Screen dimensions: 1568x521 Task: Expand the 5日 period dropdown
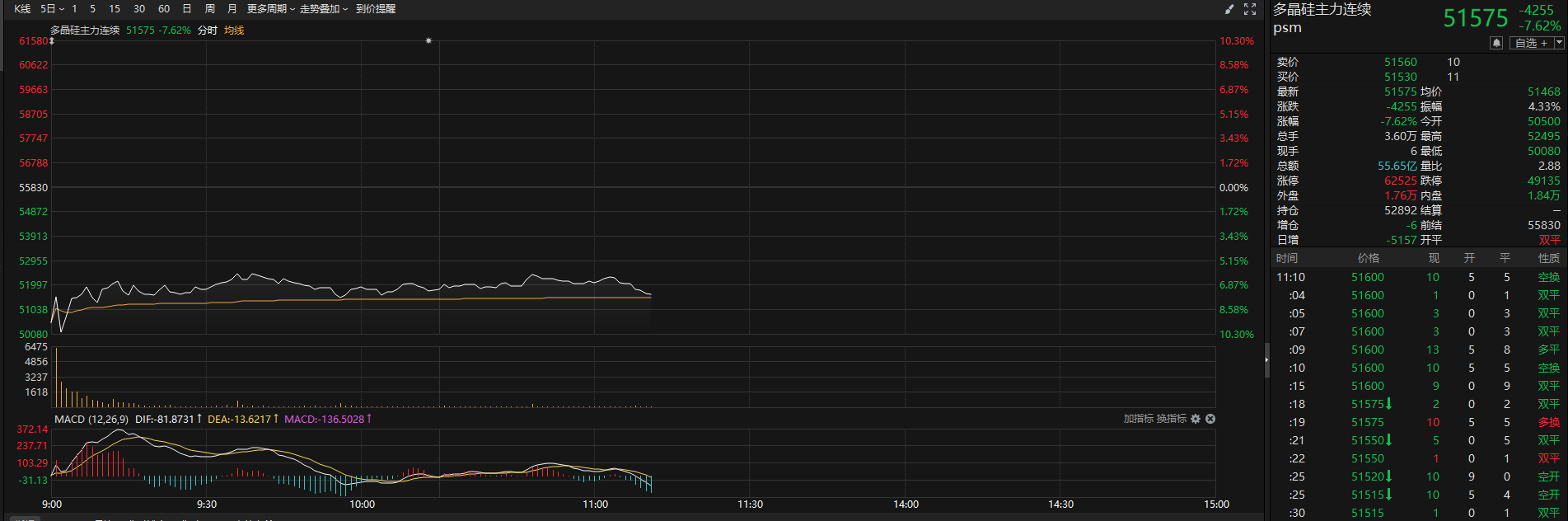[52, 9]
